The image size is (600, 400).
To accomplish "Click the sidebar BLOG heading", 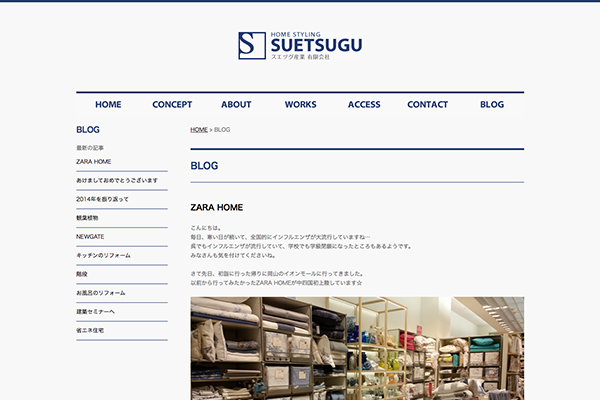I will [x=88, y=130].
